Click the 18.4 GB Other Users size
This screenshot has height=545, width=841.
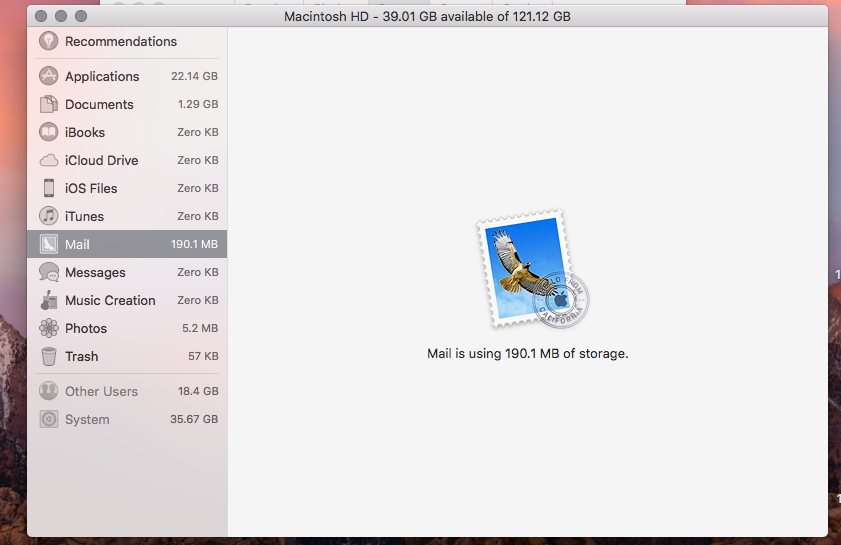[198, 391]
